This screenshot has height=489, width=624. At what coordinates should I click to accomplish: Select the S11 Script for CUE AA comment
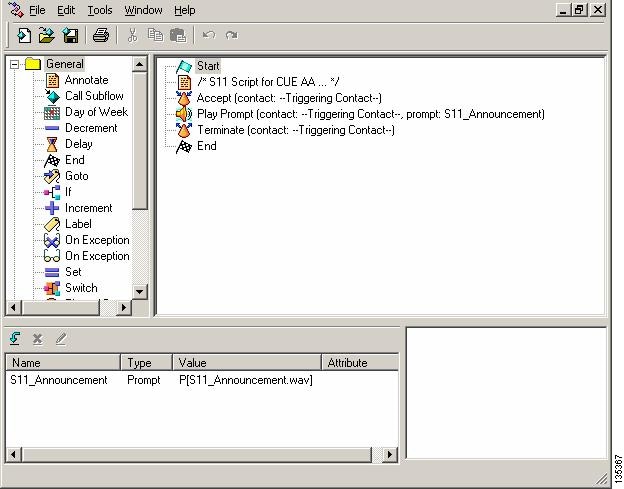point(268,82)
